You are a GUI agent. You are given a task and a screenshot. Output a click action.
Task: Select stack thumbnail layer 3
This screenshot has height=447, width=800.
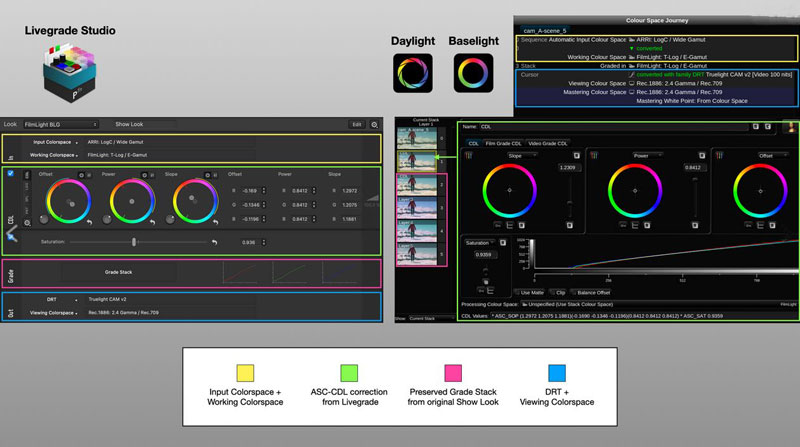(x=417, y=208)
